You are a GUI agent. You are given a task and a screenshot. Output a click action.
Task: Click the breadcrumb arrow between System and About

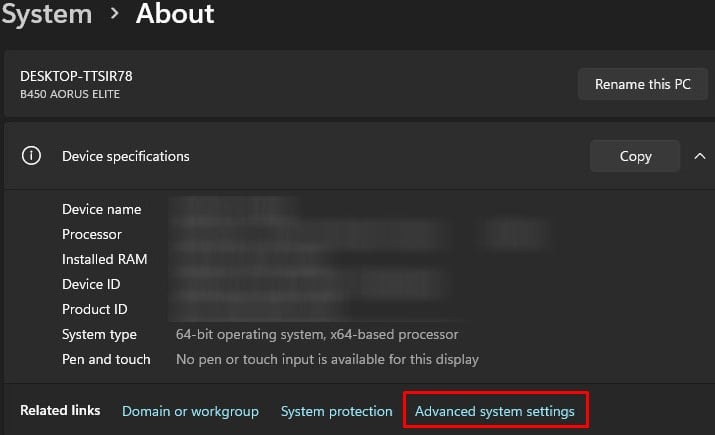pos(114,14)
